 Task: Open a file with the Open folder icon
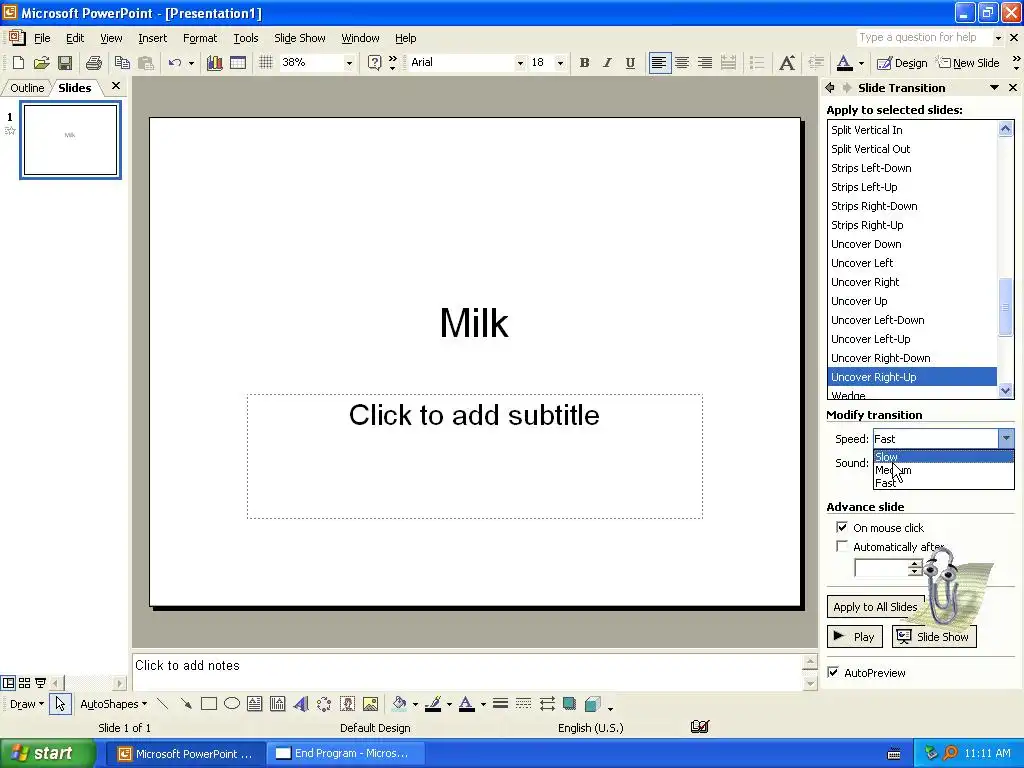tap(42, 63)
